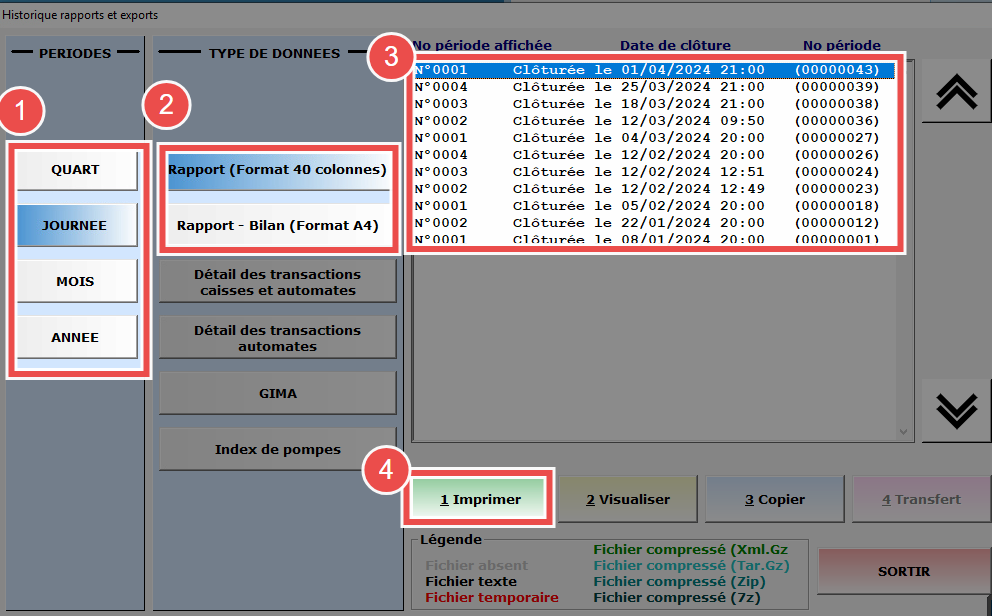
Task: Select Rapport - Bilan (Format A4)
Action: pyautogui.click(x=278, y=226)
